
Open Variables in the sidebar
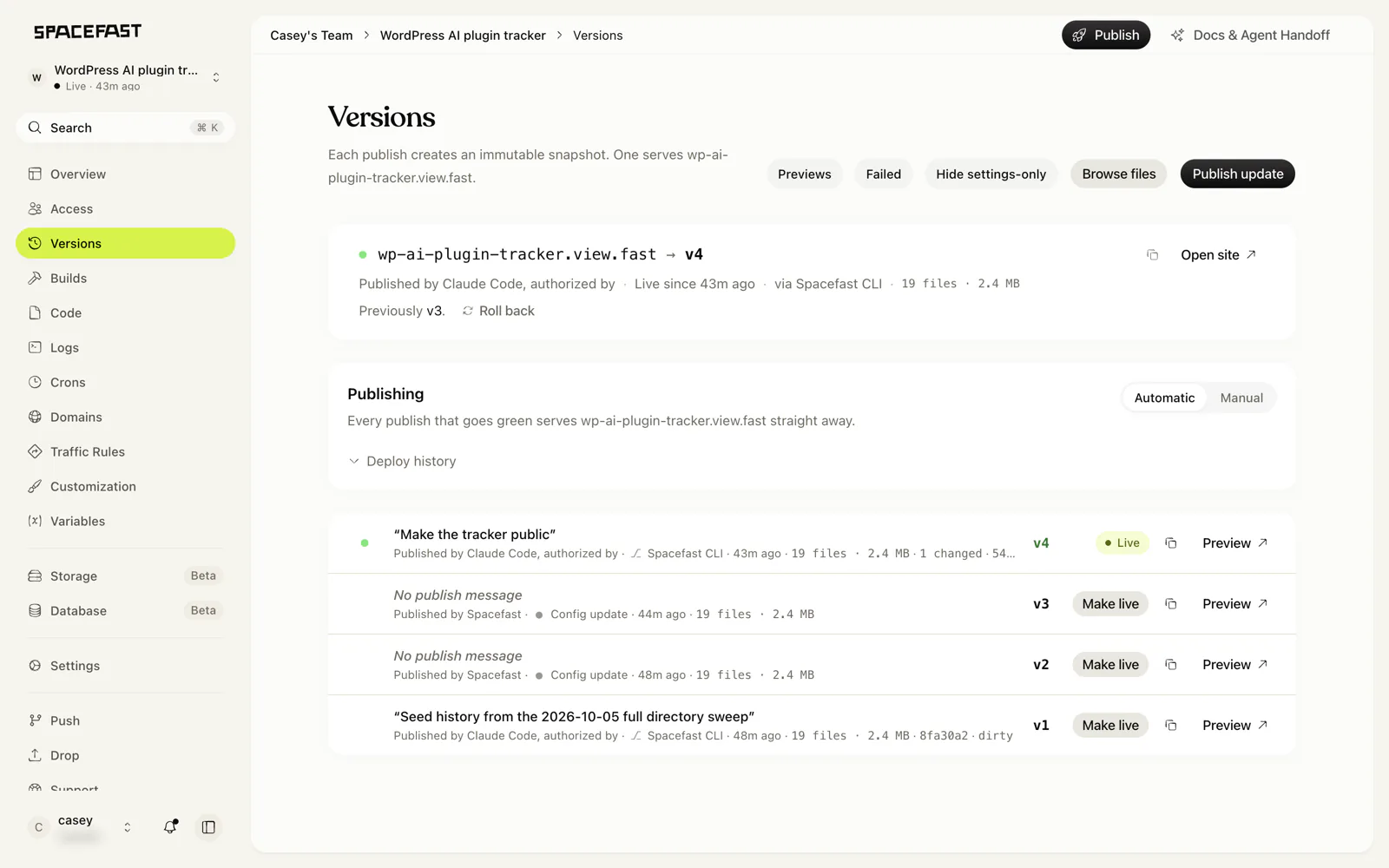tap(125, 521)
